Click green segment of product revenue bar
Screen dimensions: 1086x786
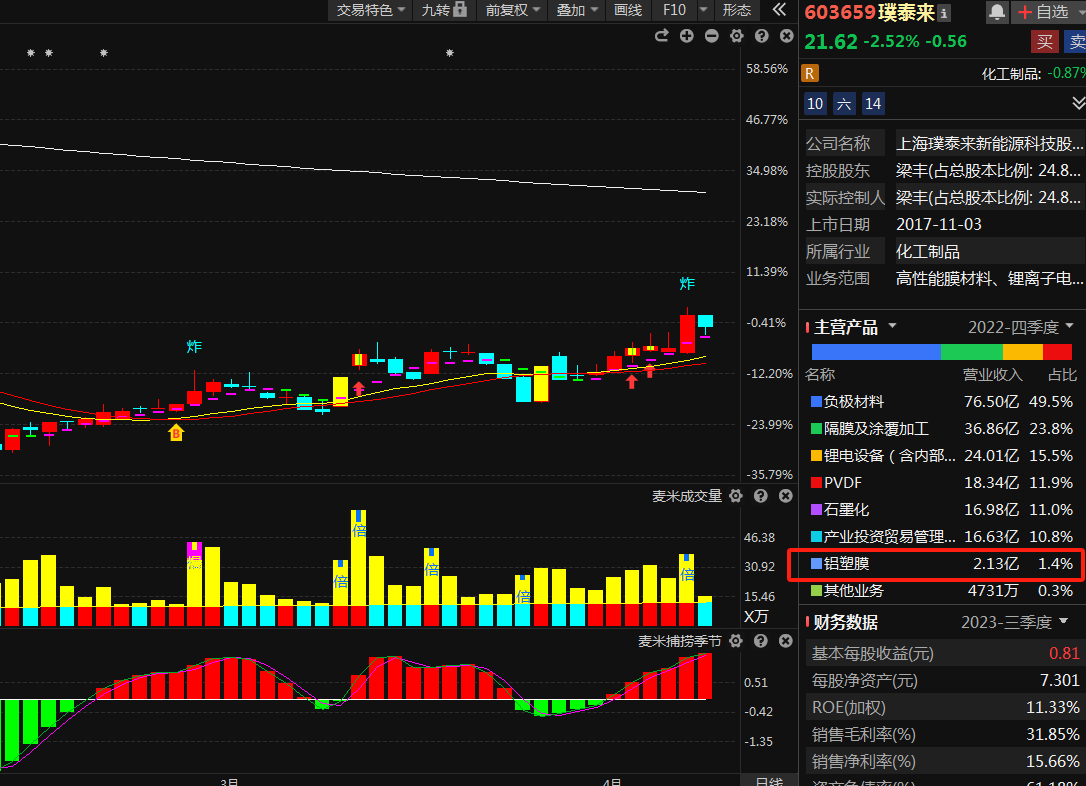point(972,352)
